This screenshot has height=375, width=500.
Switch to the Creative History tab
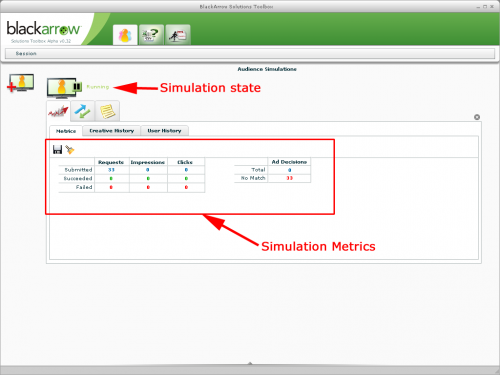pos(112,131)
